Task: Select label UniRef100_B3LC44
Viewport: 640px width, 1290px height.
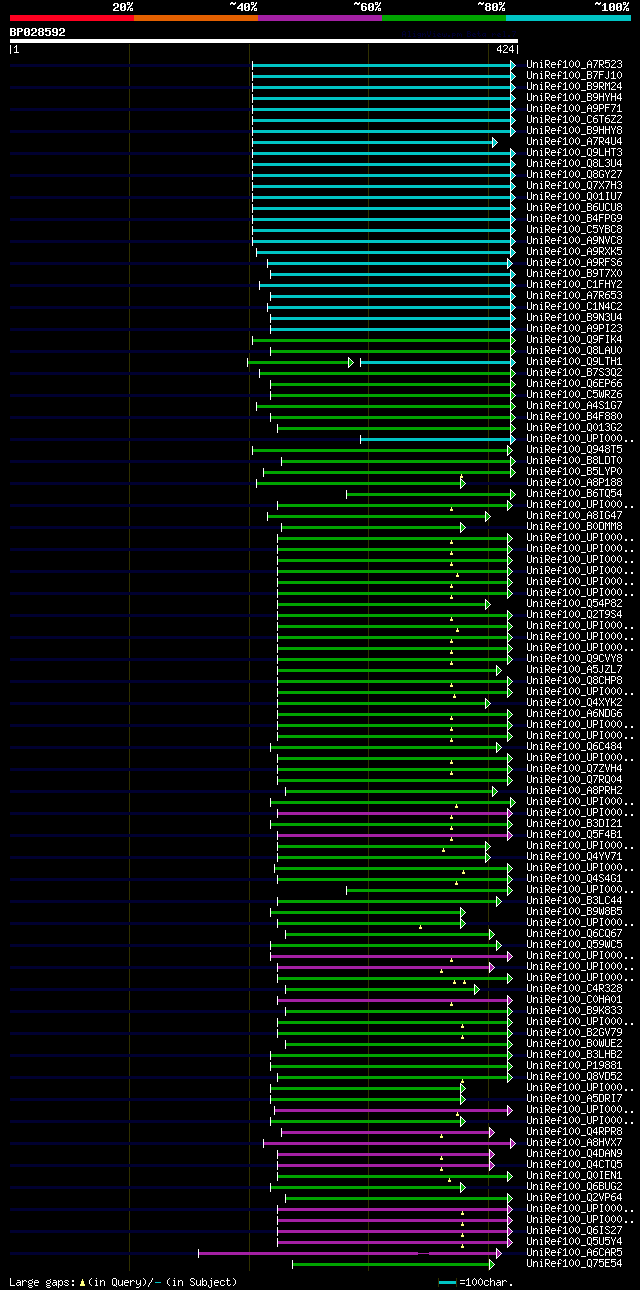Action: pos(574,900)
